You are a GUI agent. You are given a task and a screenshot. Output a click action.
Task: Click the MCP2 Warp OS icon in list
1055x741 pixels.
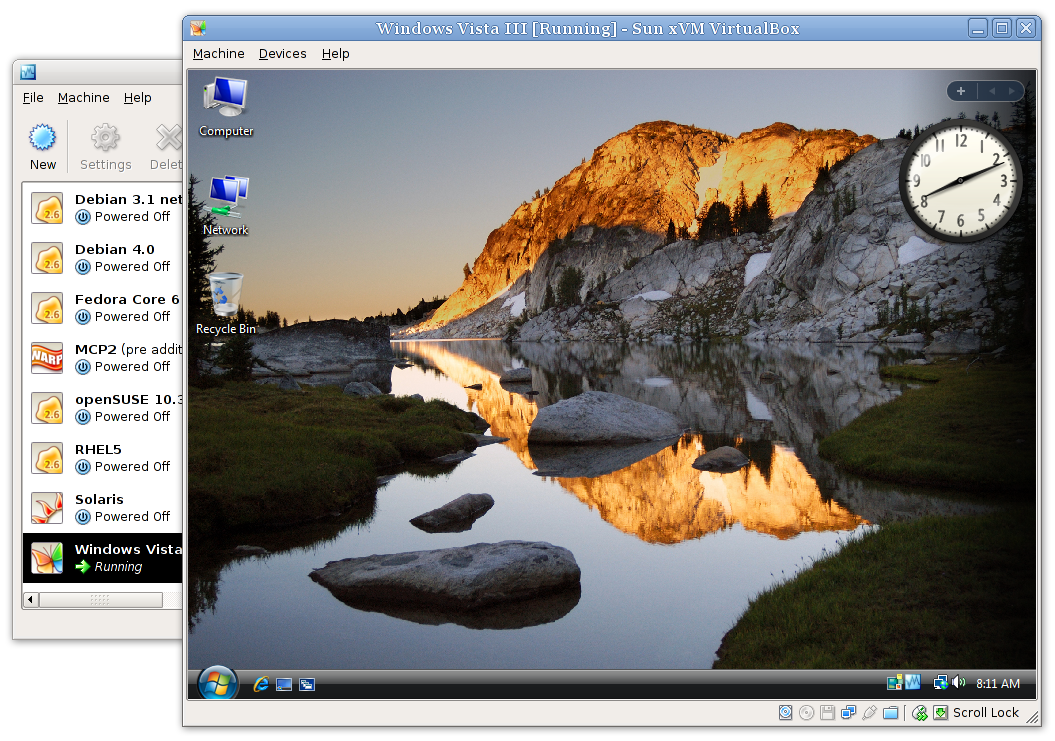(47, 358)
